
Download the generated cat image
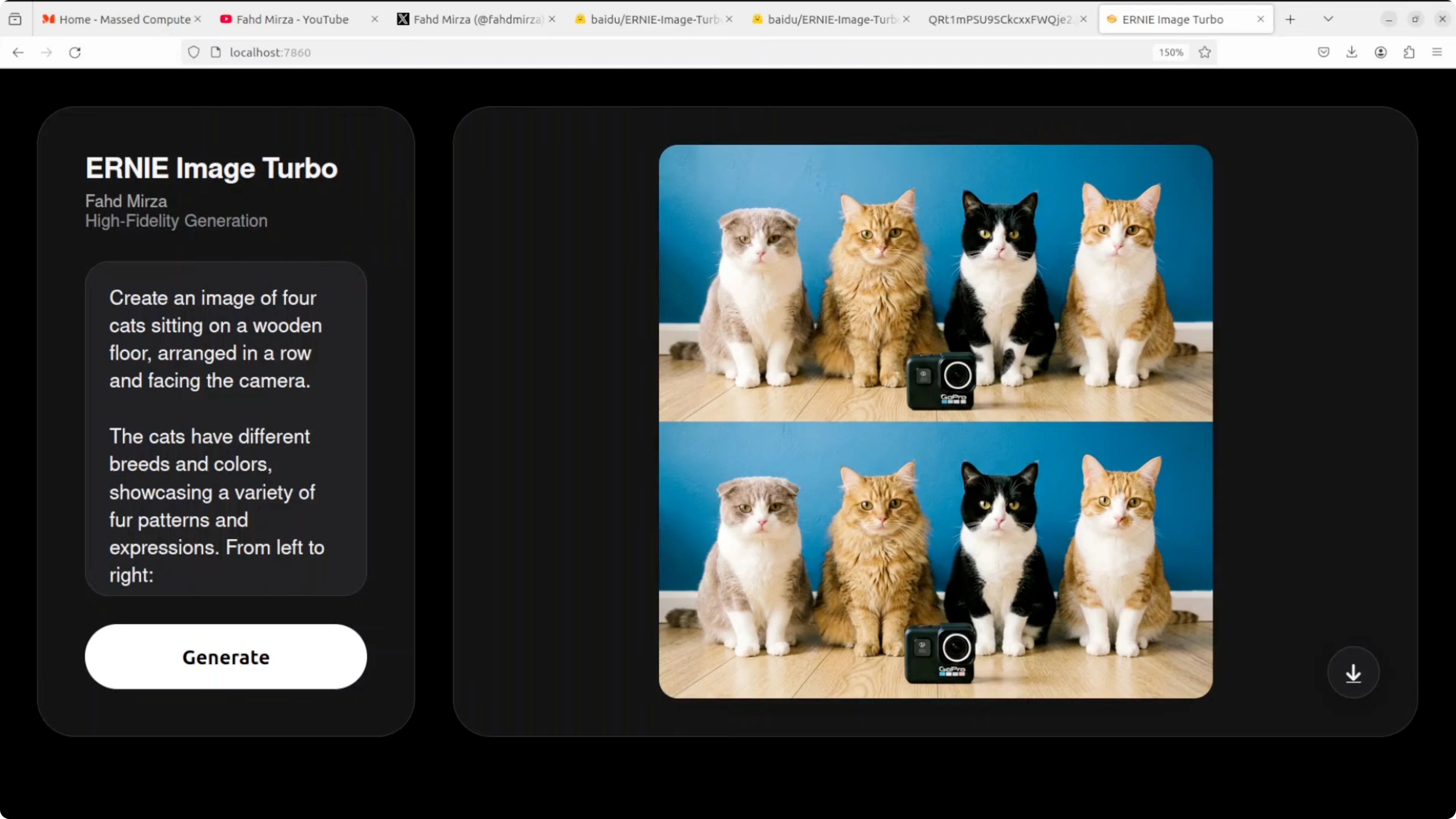coord(1353,673)
